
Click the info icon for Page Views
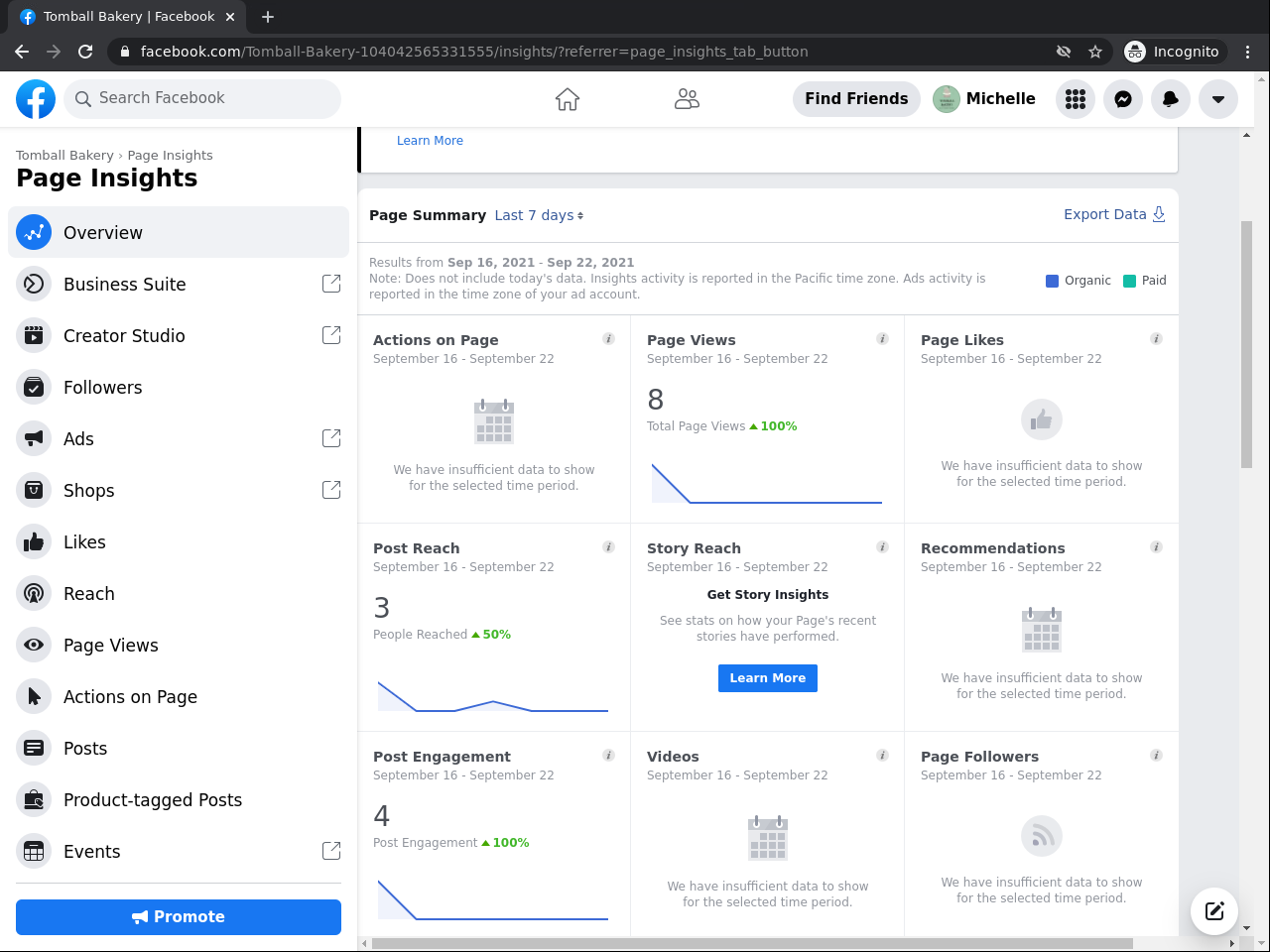coord(882,339)
